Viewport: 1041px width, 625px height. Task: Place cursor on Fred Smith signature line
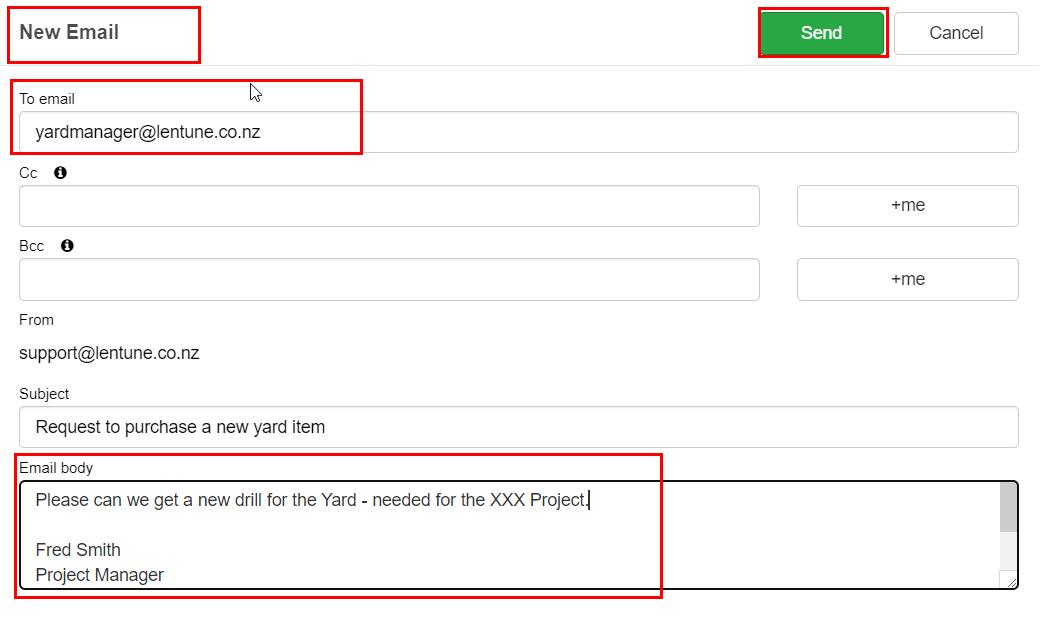[78, 550]
